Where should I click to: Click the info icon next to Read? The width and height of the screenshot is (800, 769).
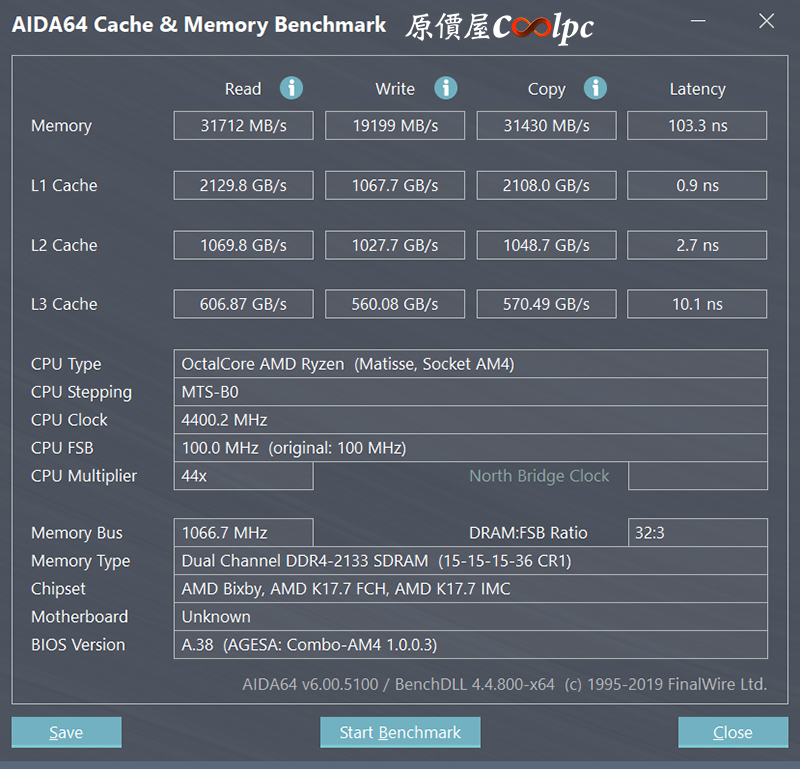(291, 88)
